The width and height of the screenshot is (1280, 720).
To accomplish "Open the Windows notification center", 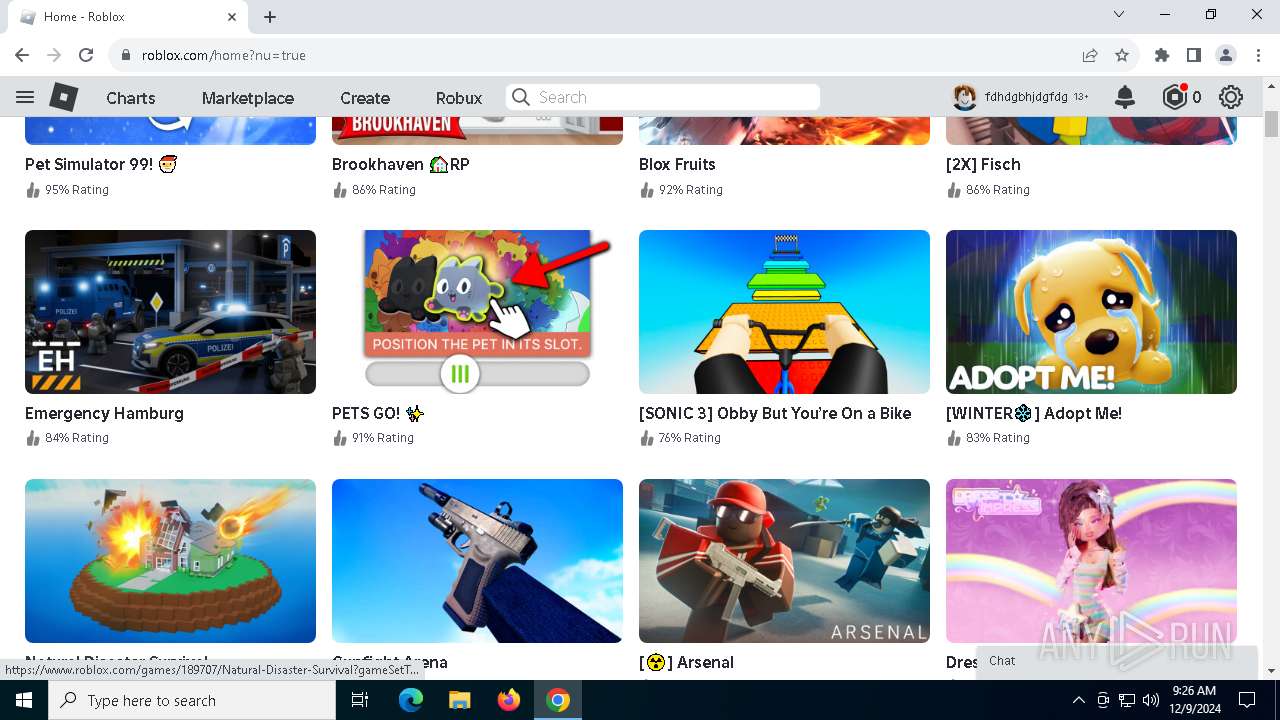I will click(1247, 700).
